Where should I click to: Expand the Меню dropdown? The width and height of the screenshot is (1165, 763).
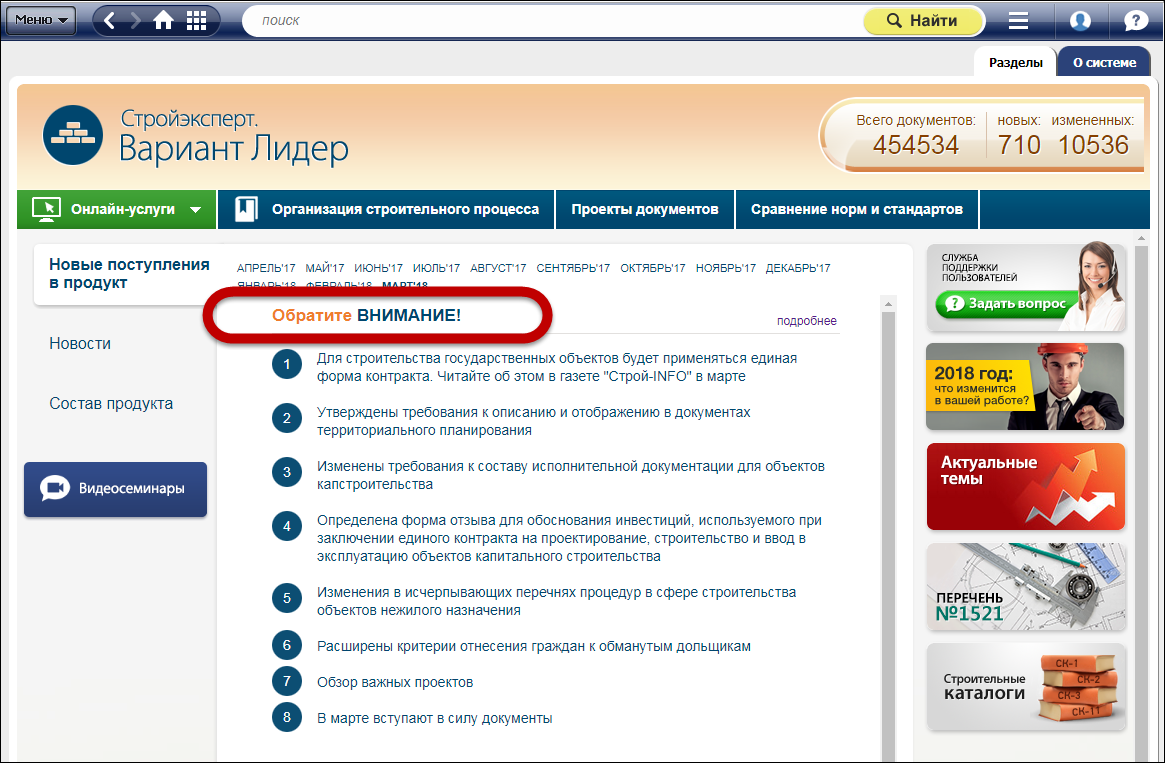pos(41,20)
